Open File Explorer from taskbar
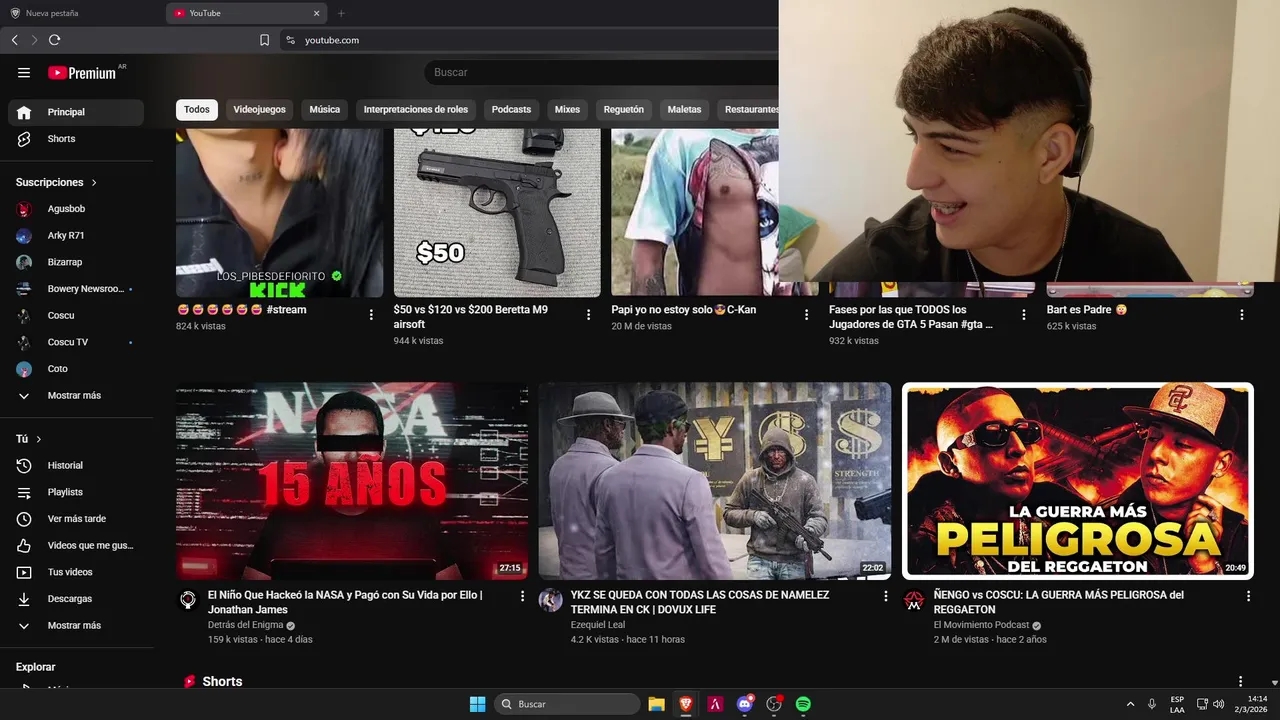 [656, 704]
